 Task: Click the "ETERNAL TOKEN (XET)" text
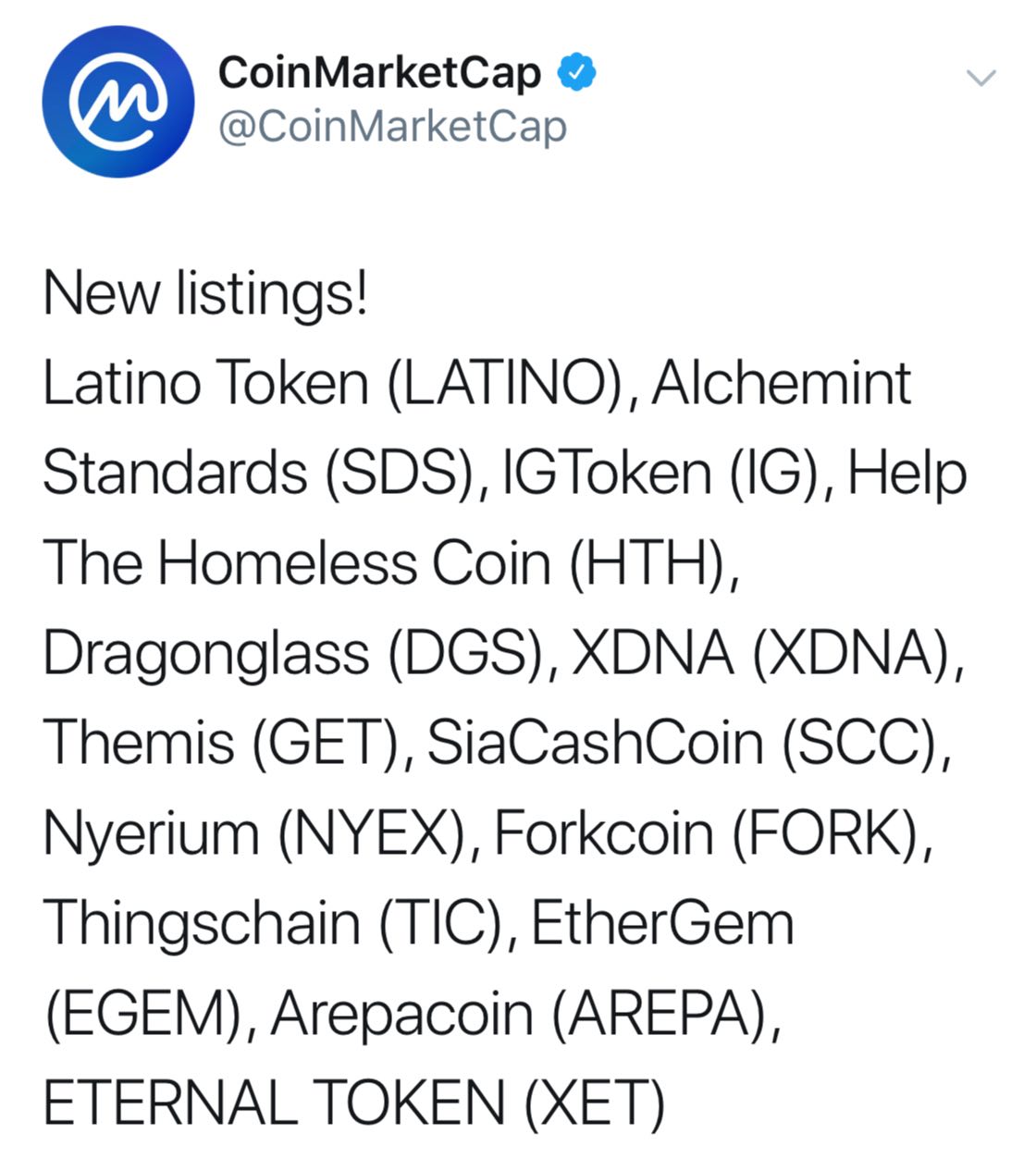pyautogui.click(x=353, y=1103)
